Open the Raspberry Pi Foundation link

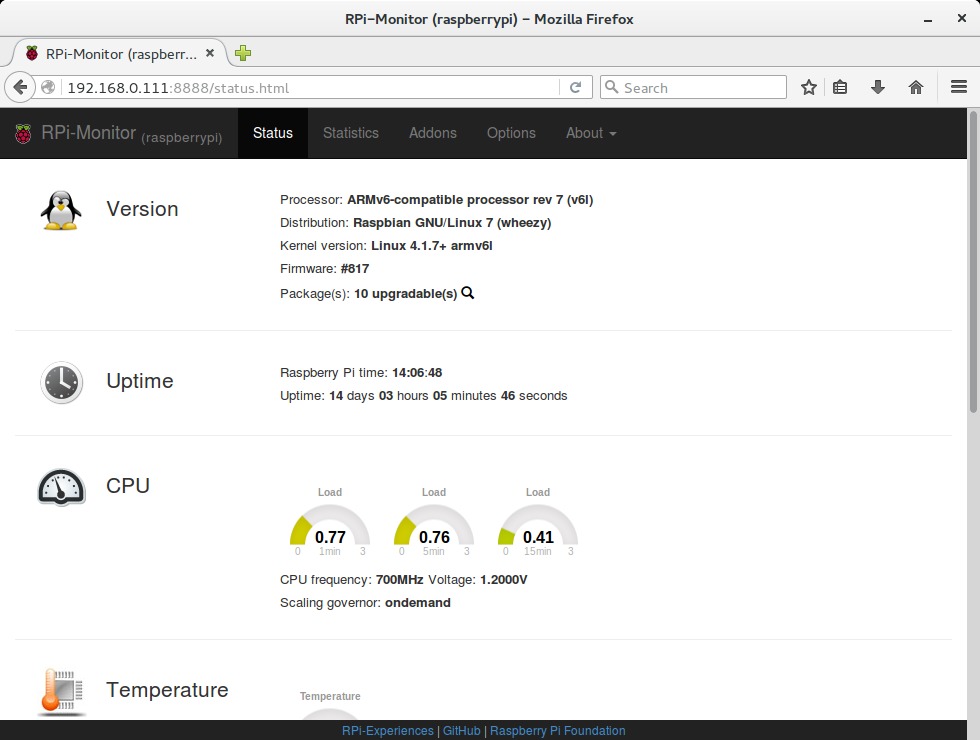coord(558,730)
